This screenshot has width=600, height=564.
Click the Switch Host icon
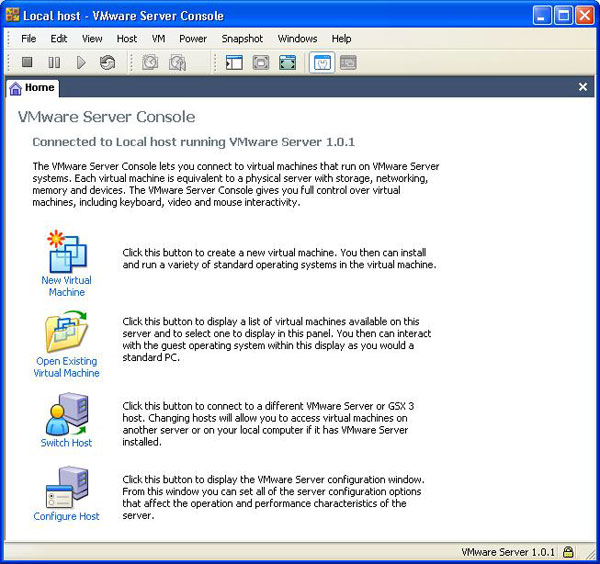tap(67, 414)
